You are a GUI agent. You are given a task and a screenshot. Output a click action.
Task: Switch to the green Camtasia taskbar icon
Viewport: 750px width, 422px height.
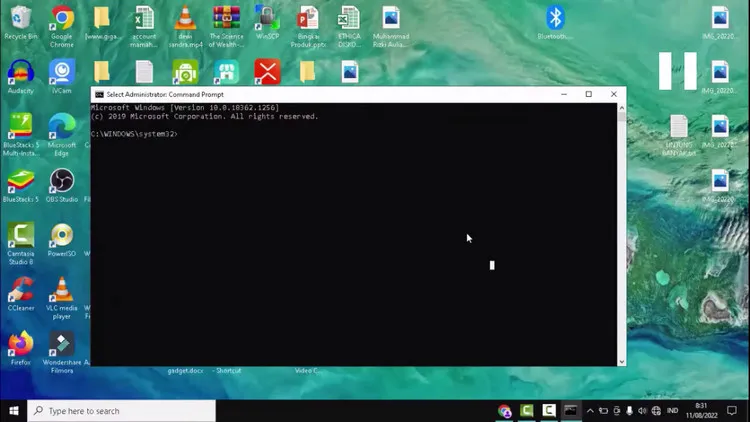527,411
